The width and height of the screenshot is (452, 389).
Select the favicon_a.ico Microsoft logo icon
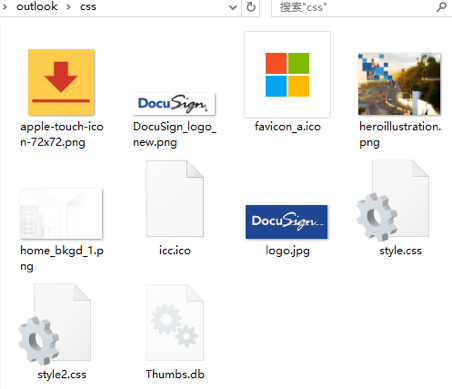tap(287, 75)
